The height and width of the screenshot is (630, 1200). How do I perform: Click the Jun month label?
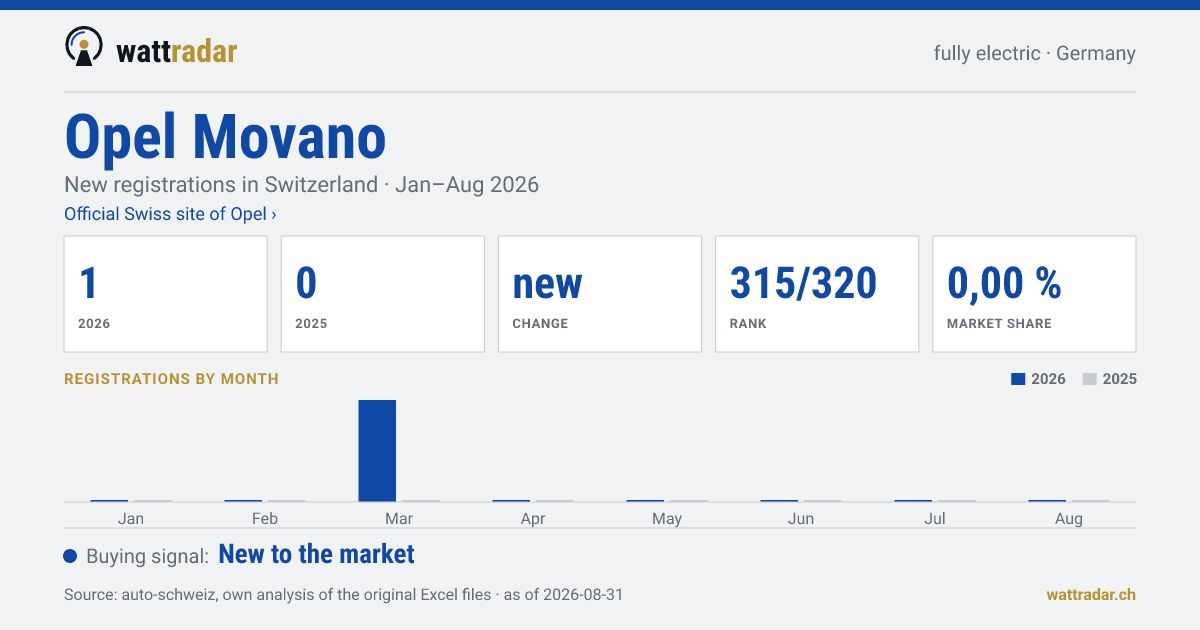(801, 518)
